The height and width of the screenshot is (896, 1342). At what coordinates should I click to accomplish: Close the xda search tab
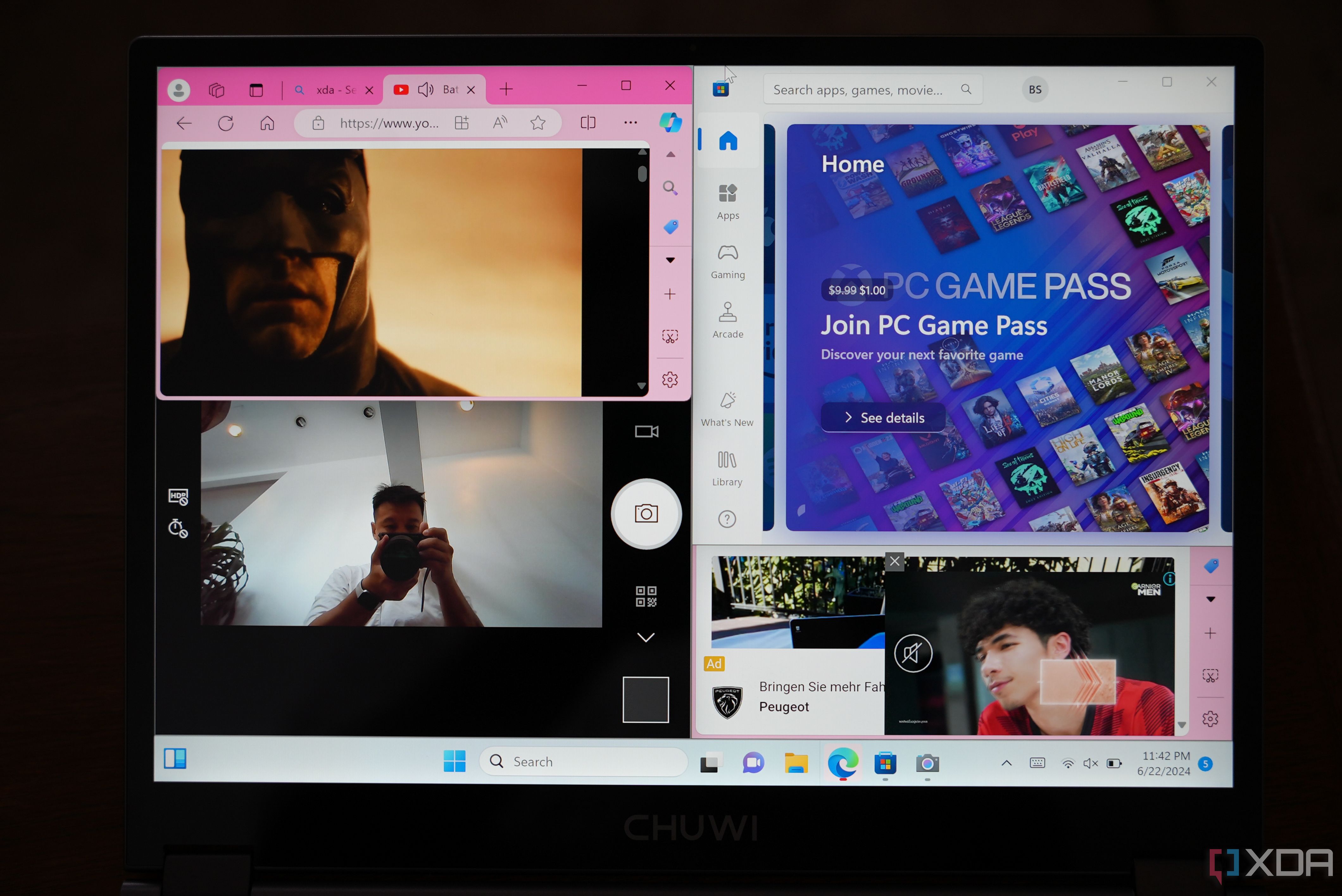(369, 90)
